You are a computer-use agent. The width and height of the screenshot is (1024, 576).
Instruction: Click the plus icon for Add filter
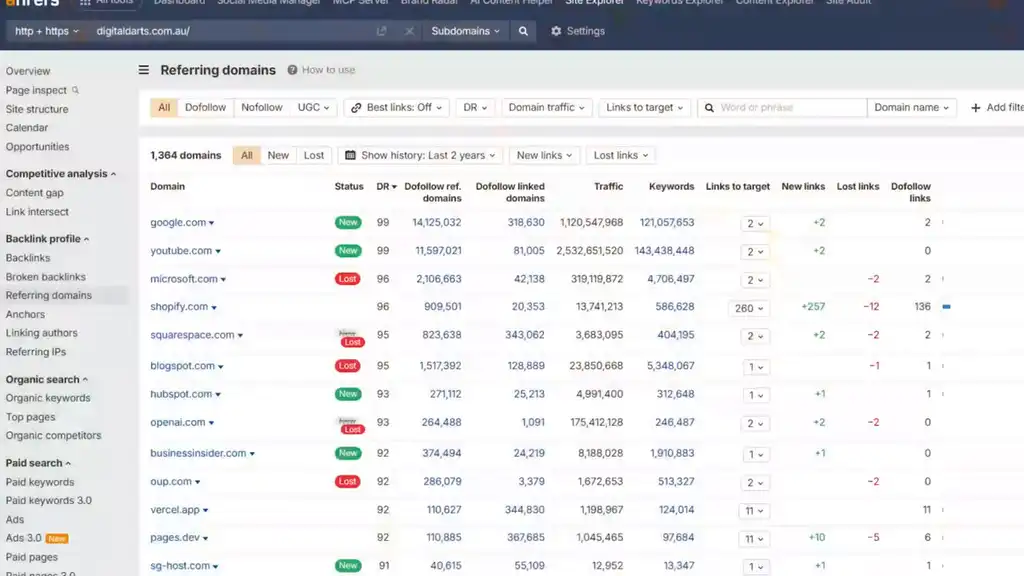pos(976,108)
